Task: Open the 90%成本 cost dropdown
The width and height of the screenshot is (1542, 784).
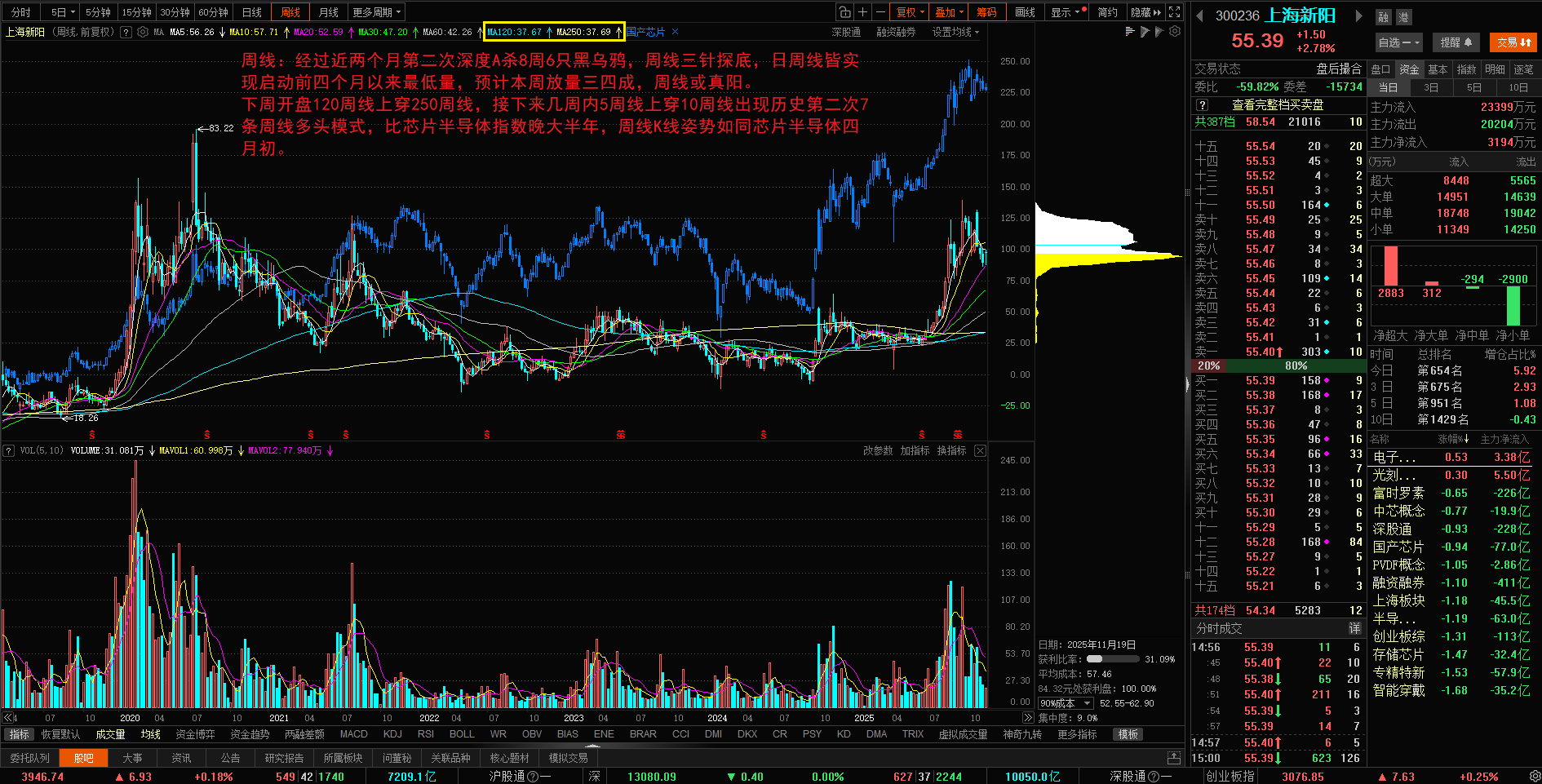Action: coord(1065,703)
